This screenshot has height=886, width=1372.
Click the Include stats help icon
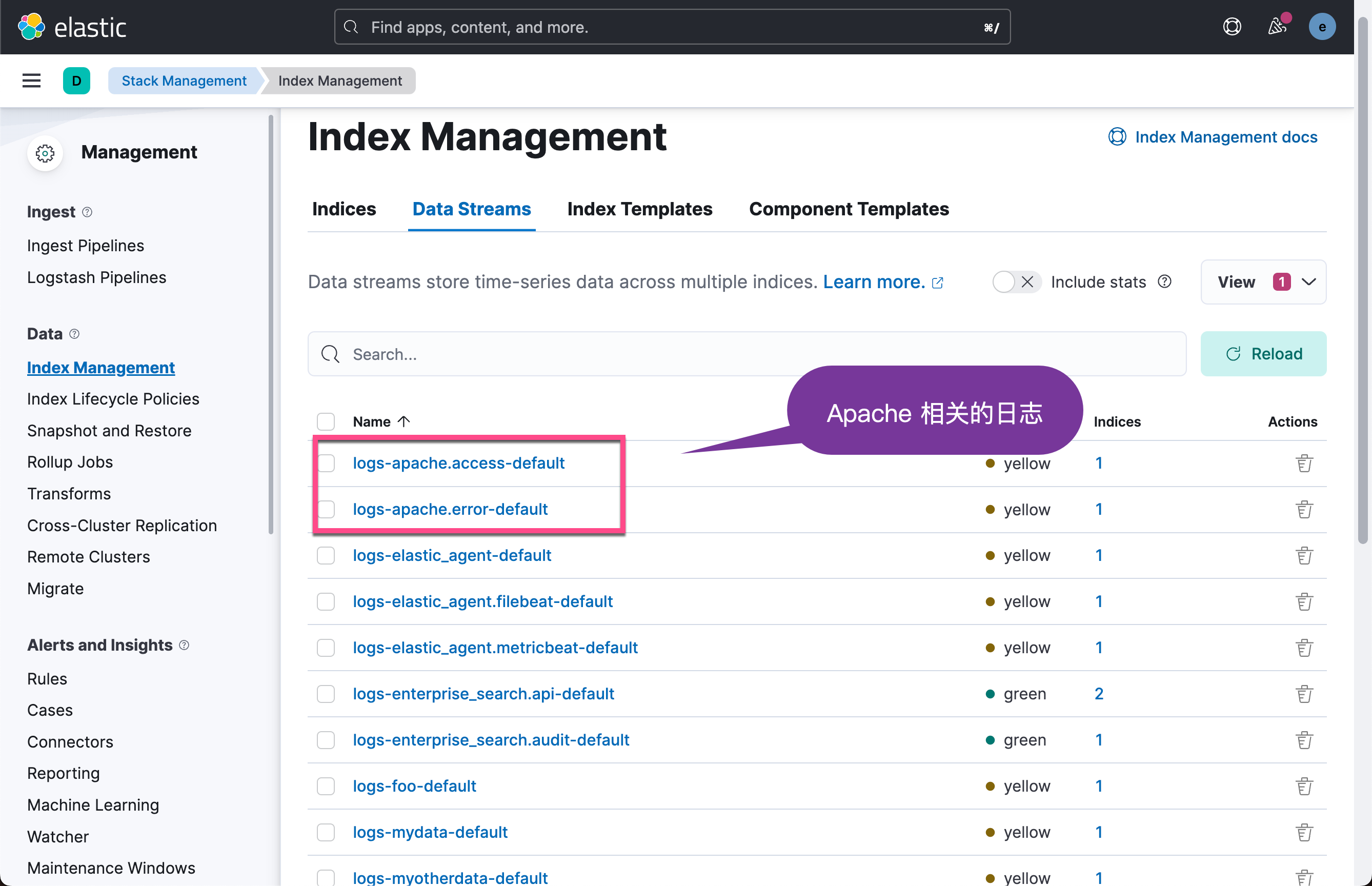pyautogui.click(x=1164, y=282)
